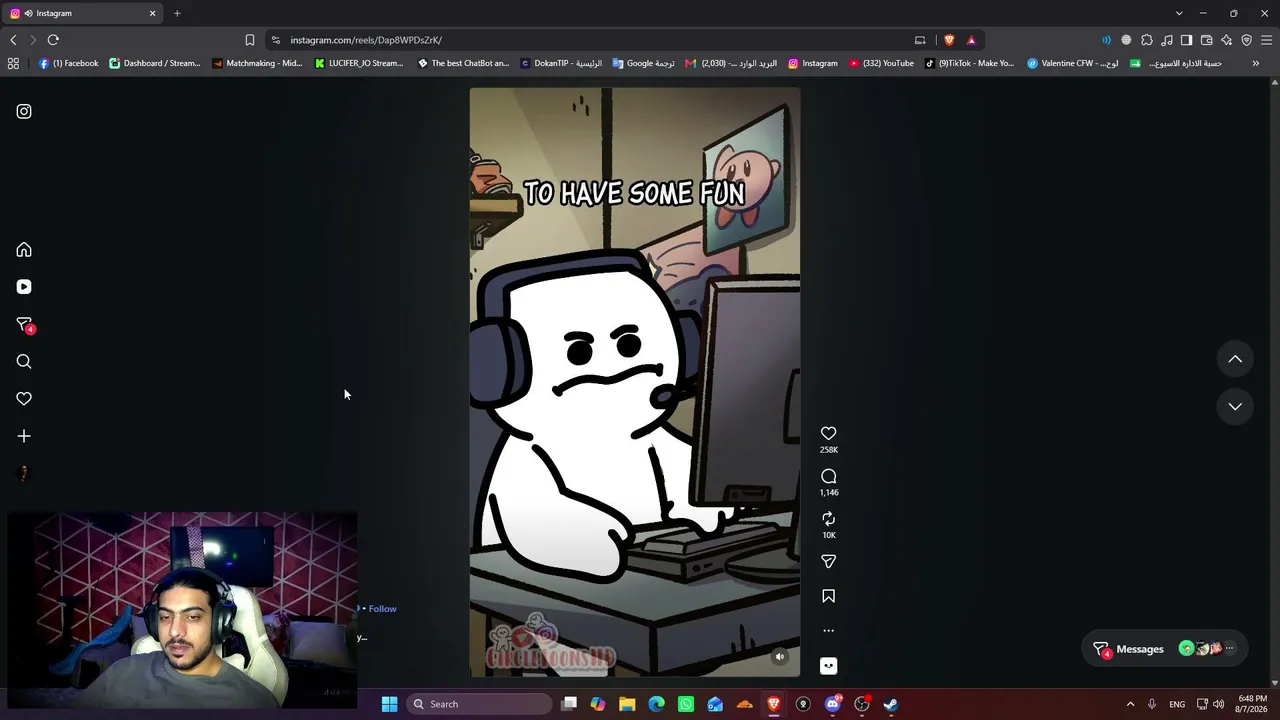Like the reel with the heart icon
This screenshot has width=1280, height=720.
pos(828,433)
